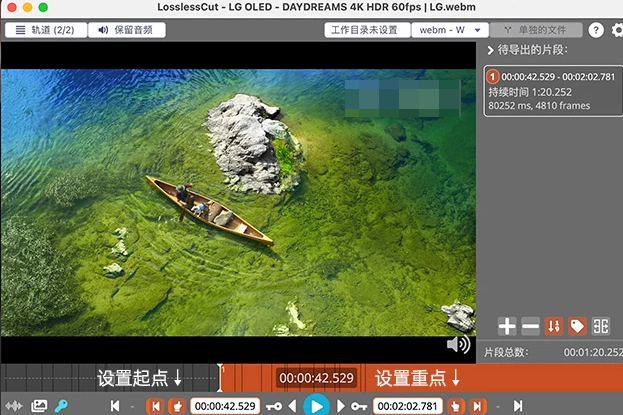Click the video preview of the canoe
The height and width of the screenshot is (415, 623).
[238, 203]
